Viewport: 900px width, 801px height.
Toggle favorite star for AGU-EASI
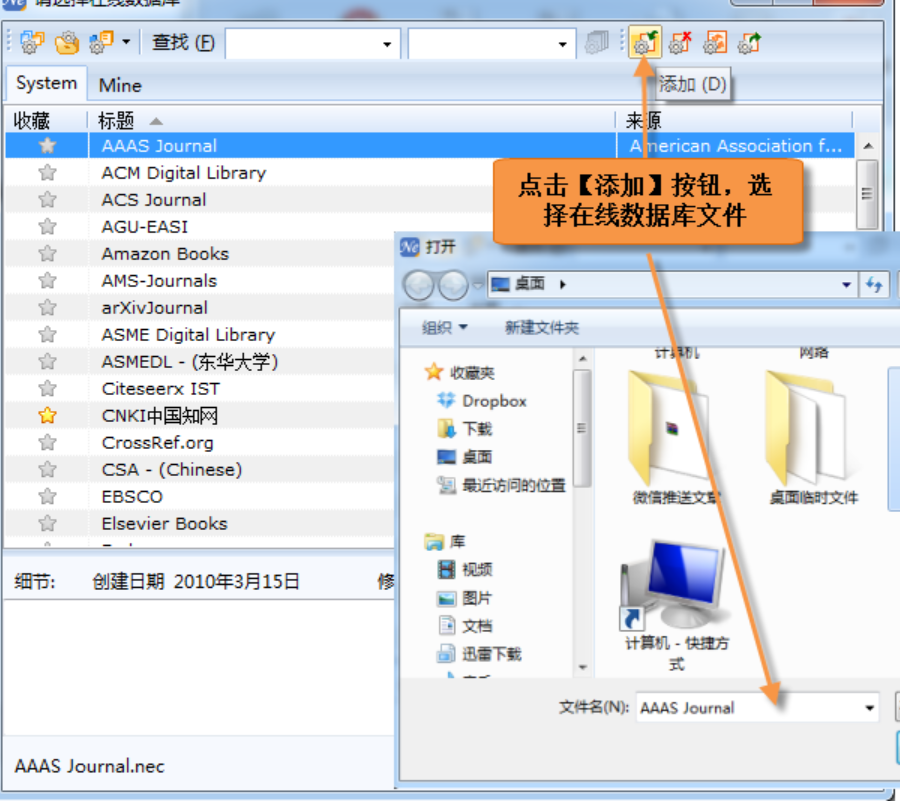pos(47,227)
